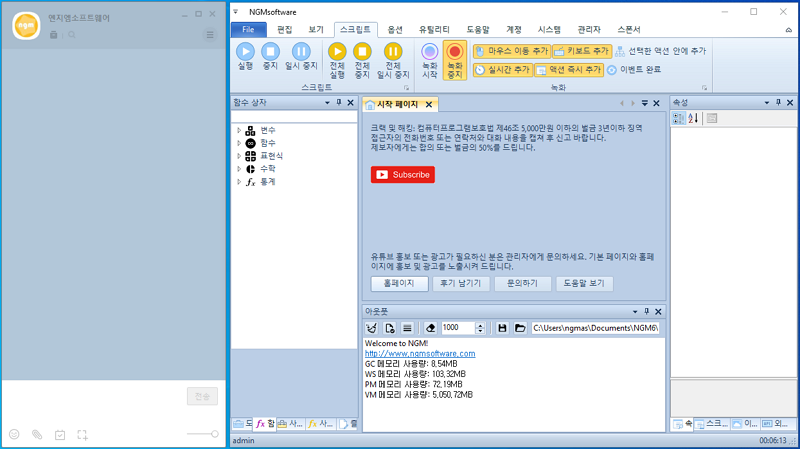Image resolution: width=800 pixels, height=449 pixels.
Task: Click the 함수 상자 search input field
Action: [x=294, y=117]
